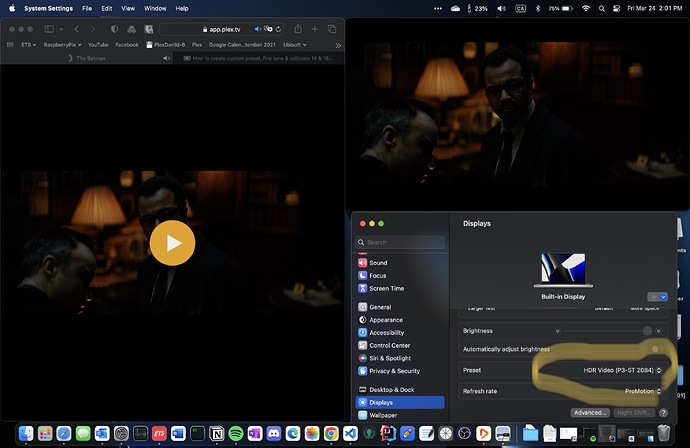
Task: Open the Apple menu
Action: click(12, 8)
